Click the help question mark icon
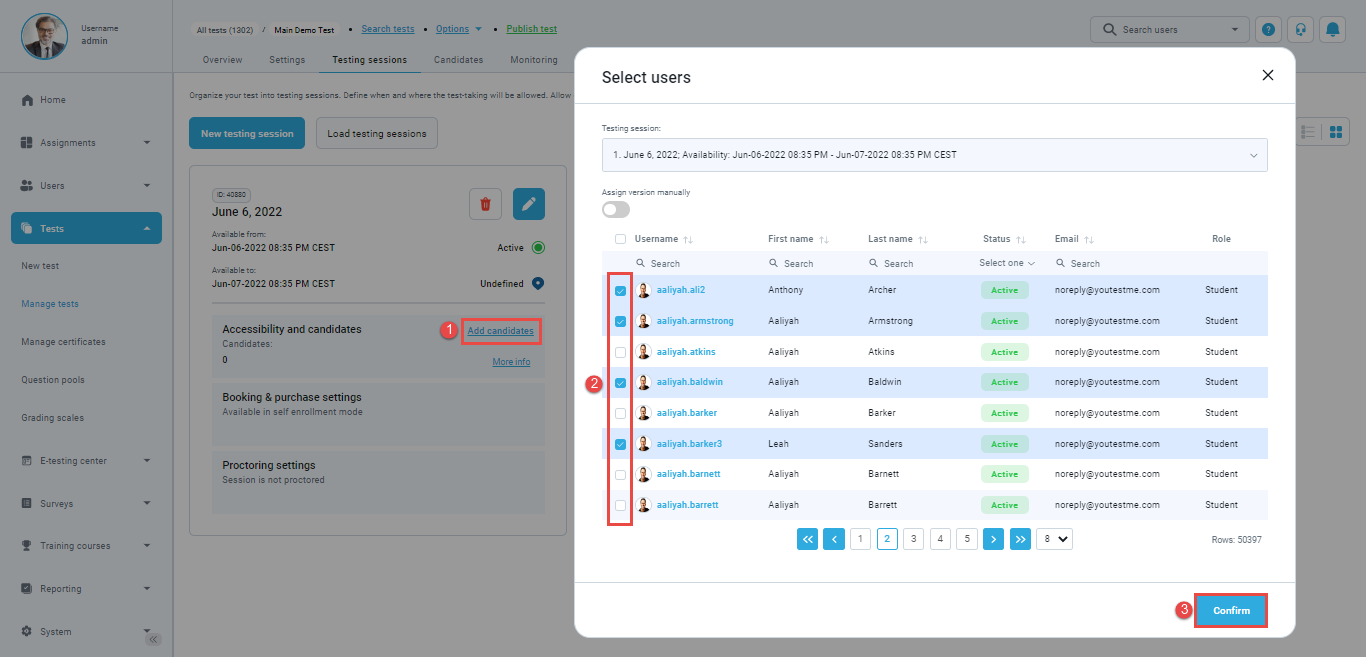The height and width of the screenshot is (657, 1366). pyautogui.click(x=1268, y=29)
